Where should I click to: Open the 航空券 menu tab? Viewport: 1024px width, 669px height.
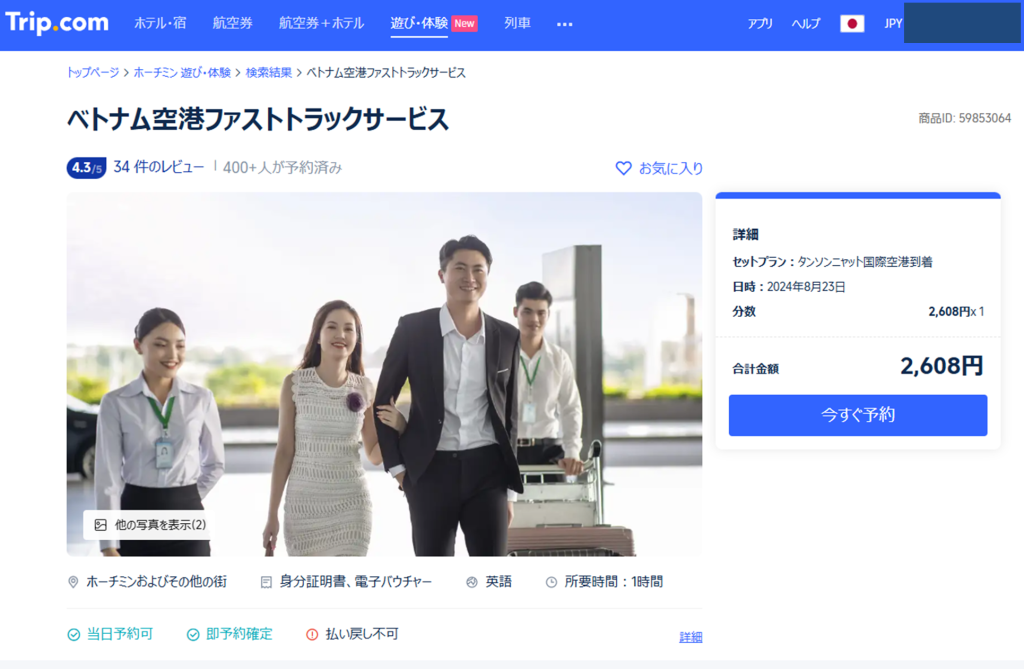click(x=233, y=23)
